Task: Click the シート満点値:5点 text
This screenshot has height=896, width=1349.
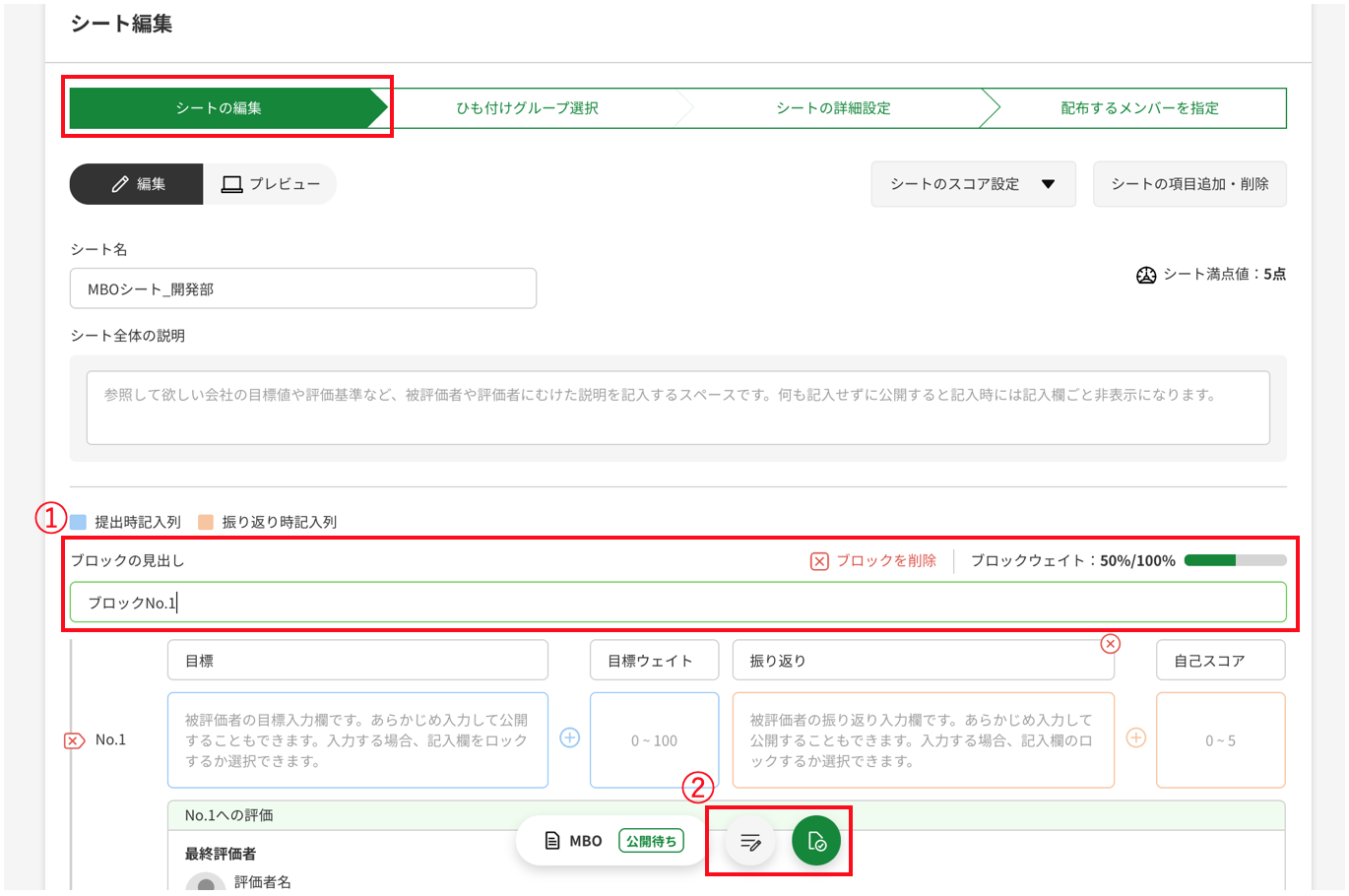Action: pyautogui.click(x=1224, y=275)
